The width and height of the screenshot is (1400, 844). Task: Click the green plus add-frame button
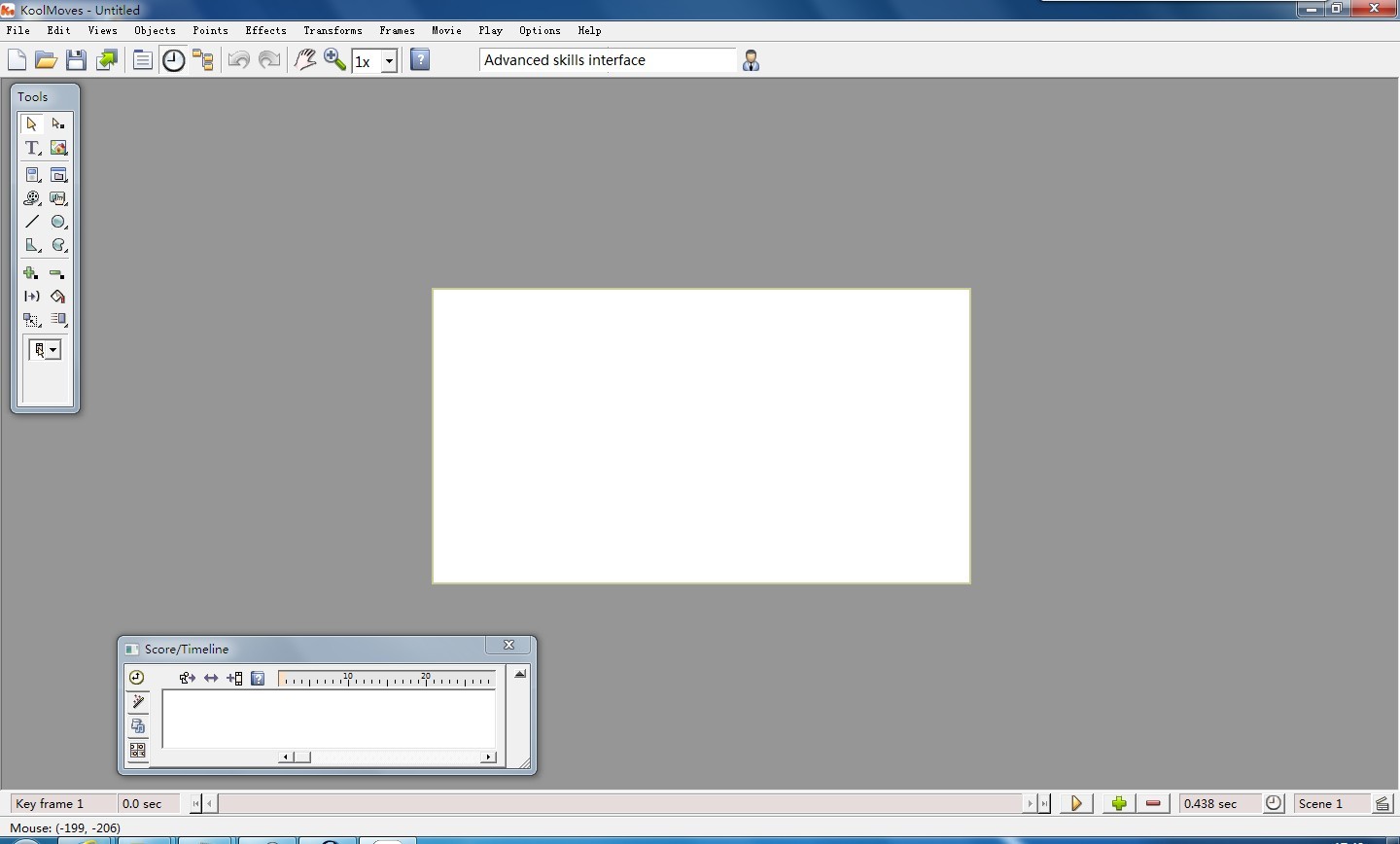[x=1119, y=803]
